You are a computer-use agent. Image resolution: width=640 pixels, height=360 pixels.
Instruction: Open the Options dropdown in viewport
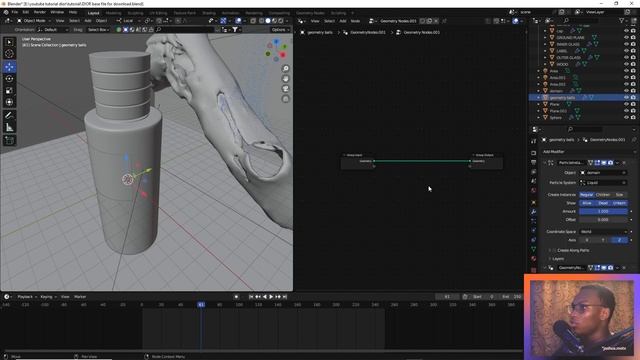coord(280,29)
